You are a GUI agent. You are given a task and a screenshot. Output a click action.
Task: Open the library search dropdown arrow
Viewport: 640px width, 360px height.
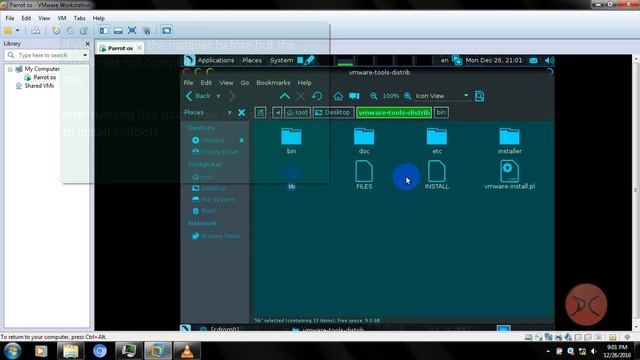[x=85, y=55]
